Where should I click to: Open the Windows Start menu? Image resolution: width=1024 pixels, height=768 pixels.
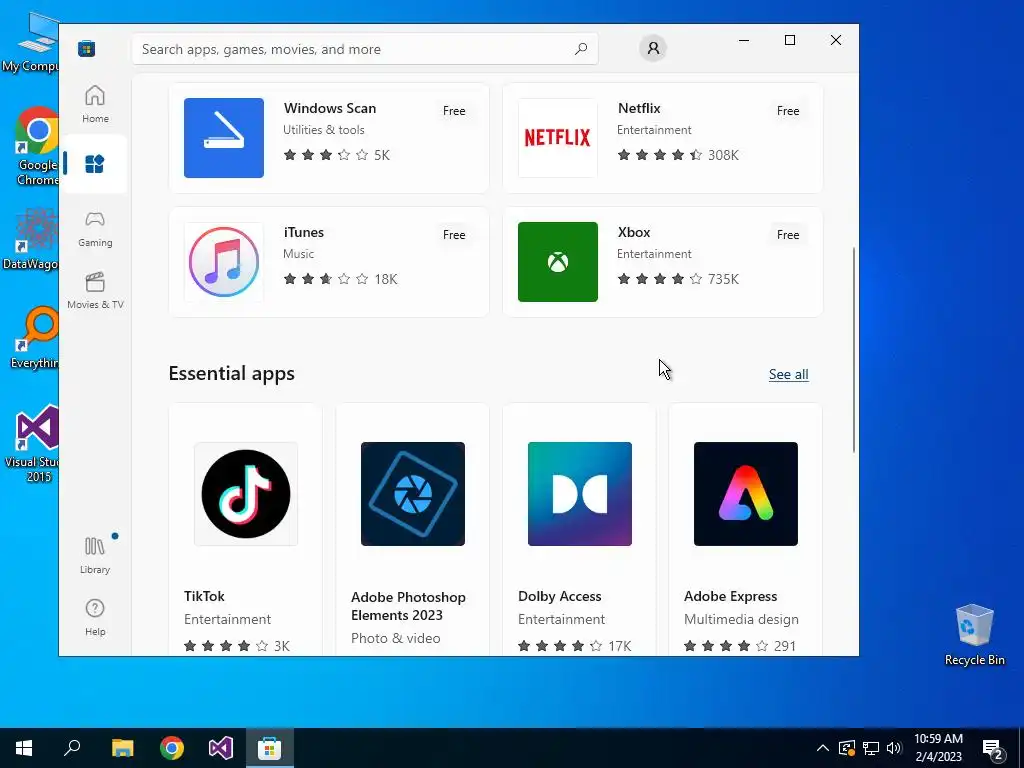pyautogui.click(x=24, y=748)
